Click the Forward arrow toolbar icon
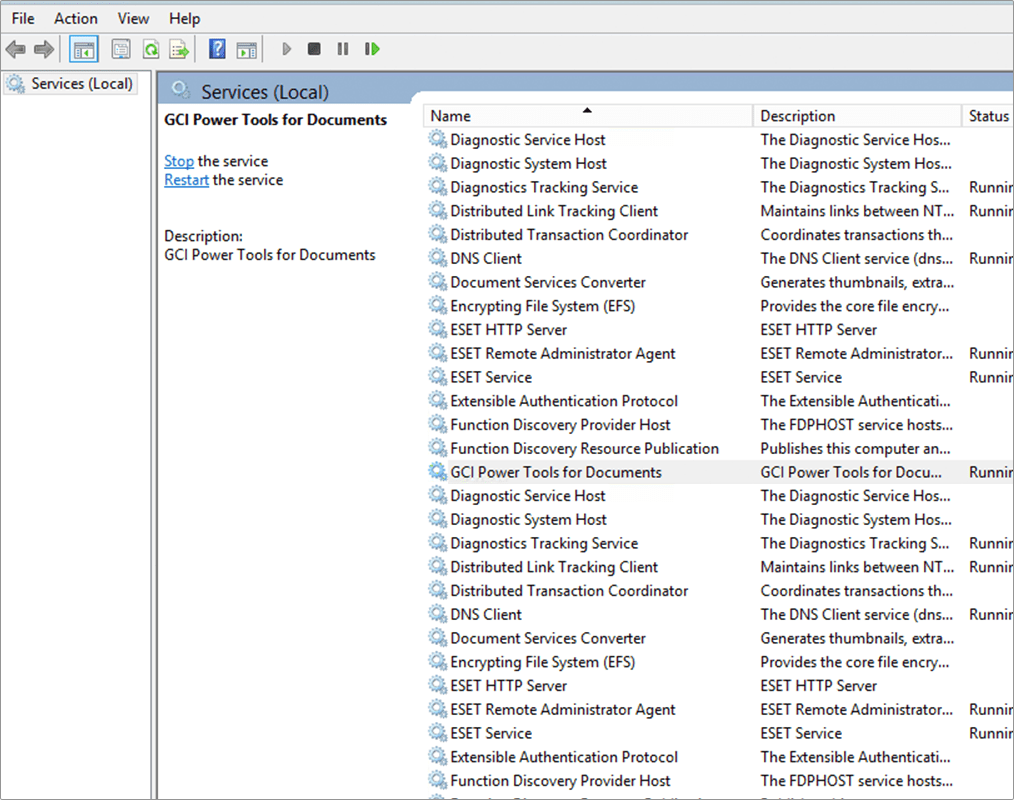This screenshot has width=1014, height=800. pos(44,49)
